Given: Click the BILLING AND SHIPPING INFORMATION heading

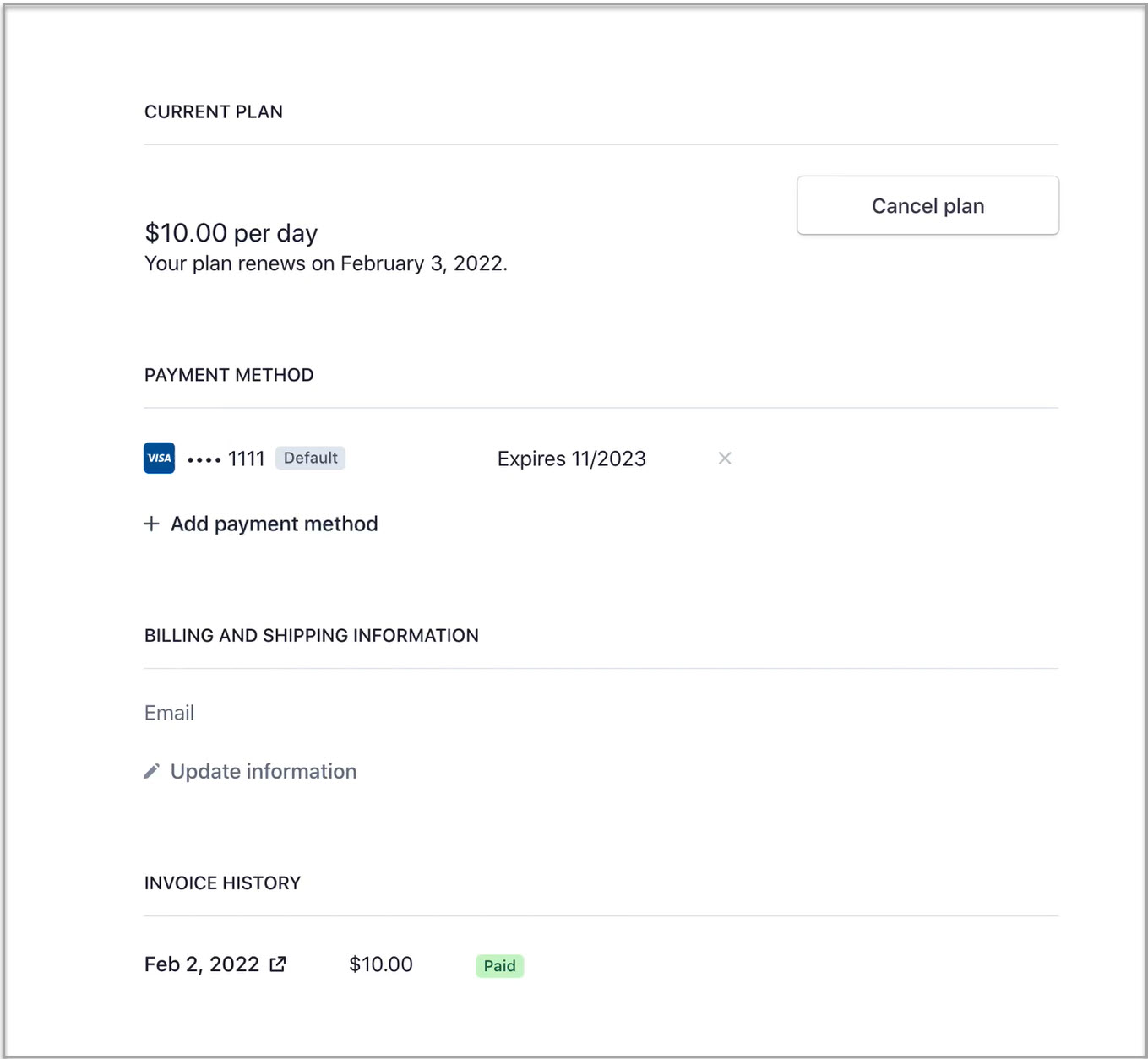Looking at the screenshot, I should [x=312, y=635].
